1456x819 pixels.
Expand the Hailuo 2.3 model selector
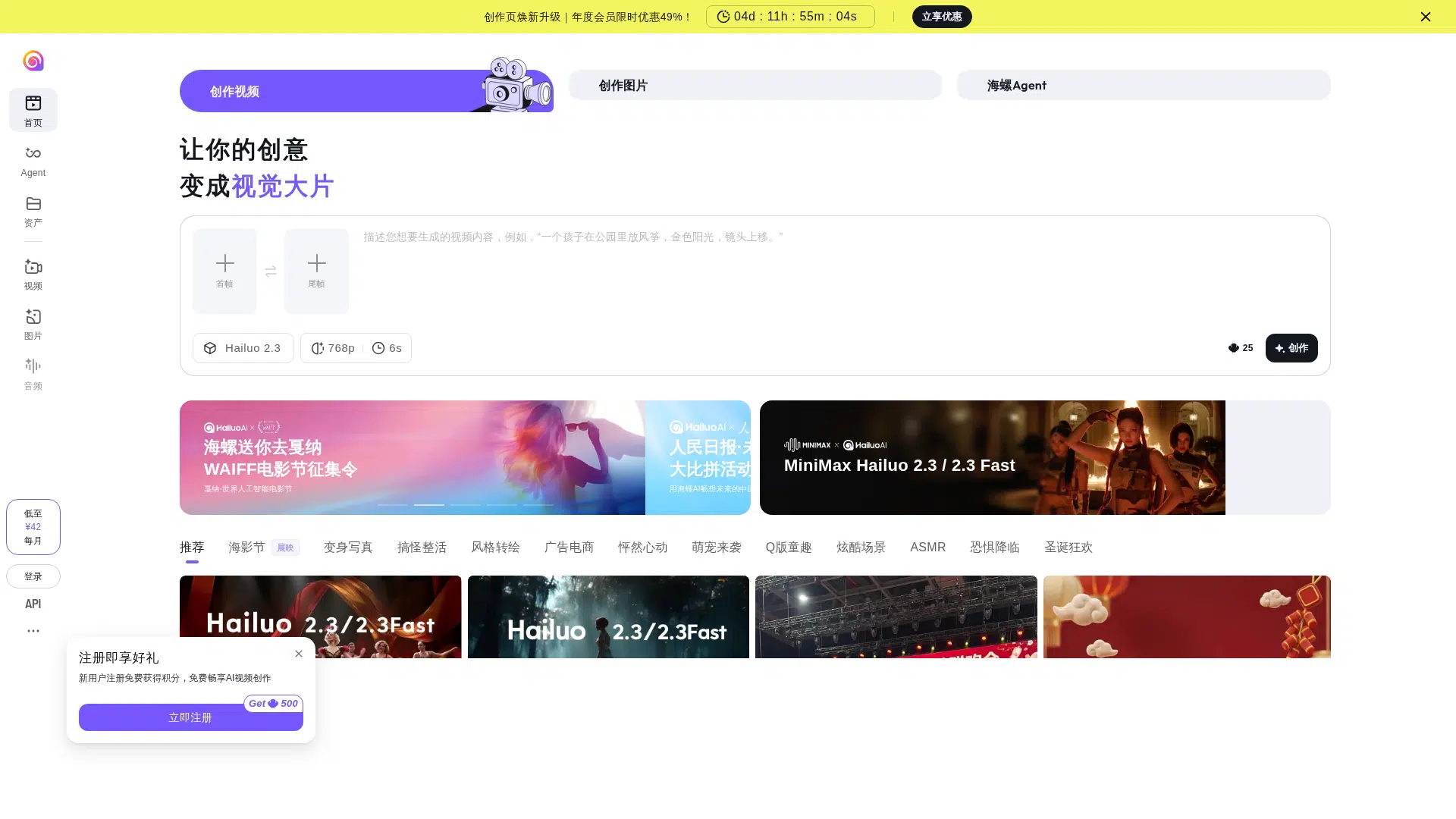coord(243,348)
